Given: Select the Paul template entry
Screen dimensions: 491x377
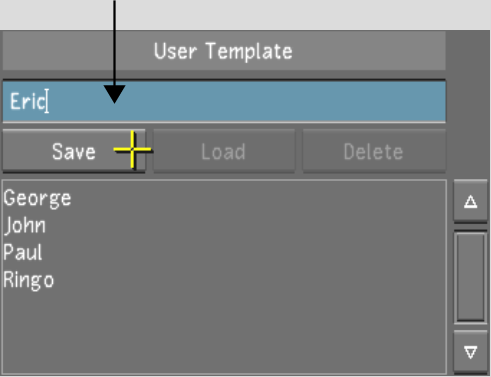Looking at the screenshot, I should click(x=23, y=252).
